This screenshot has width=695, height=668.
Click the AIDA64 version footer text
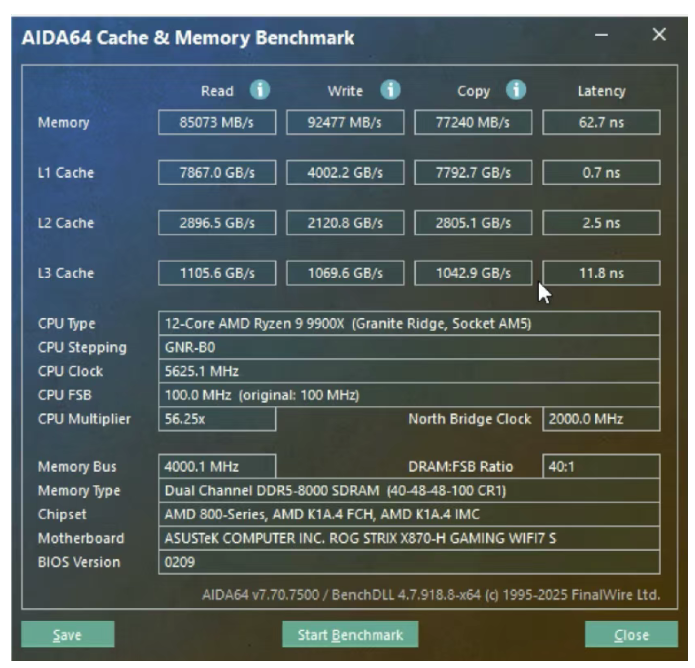[x=431, y=595]
